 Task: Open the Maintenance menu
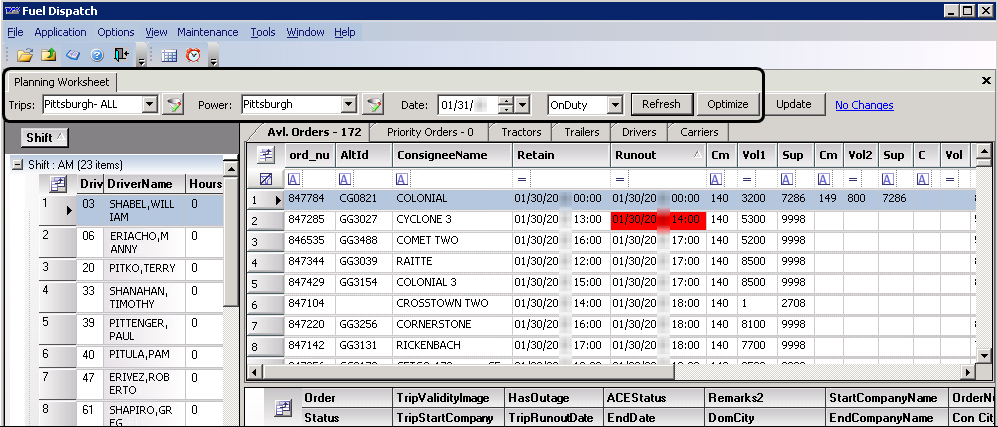[x=207, y=32]
